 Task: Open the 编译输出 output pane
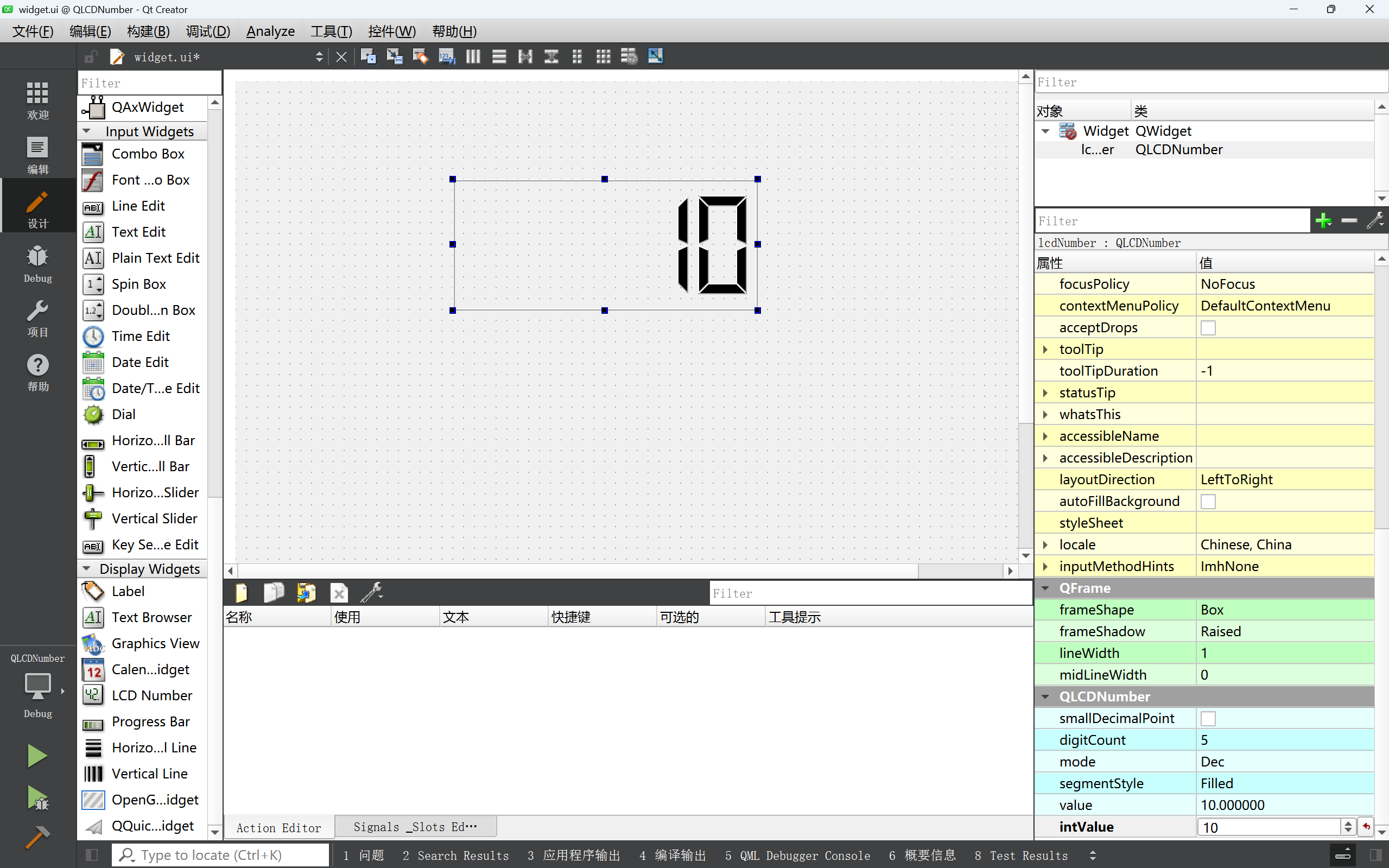coord(673,856)
